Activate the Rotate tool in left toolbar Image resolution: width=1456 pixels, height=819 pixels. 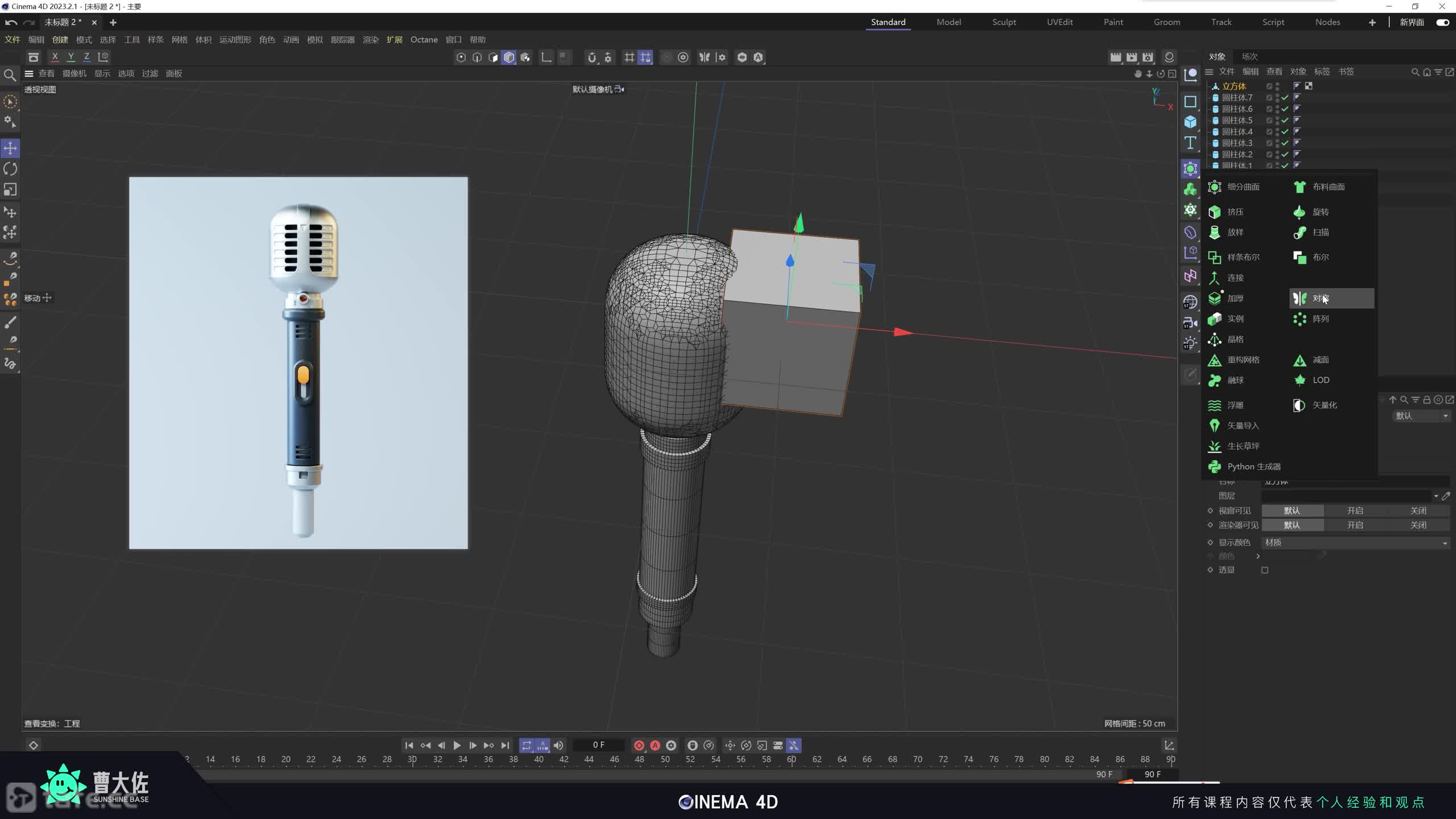[x=10, y=169]
